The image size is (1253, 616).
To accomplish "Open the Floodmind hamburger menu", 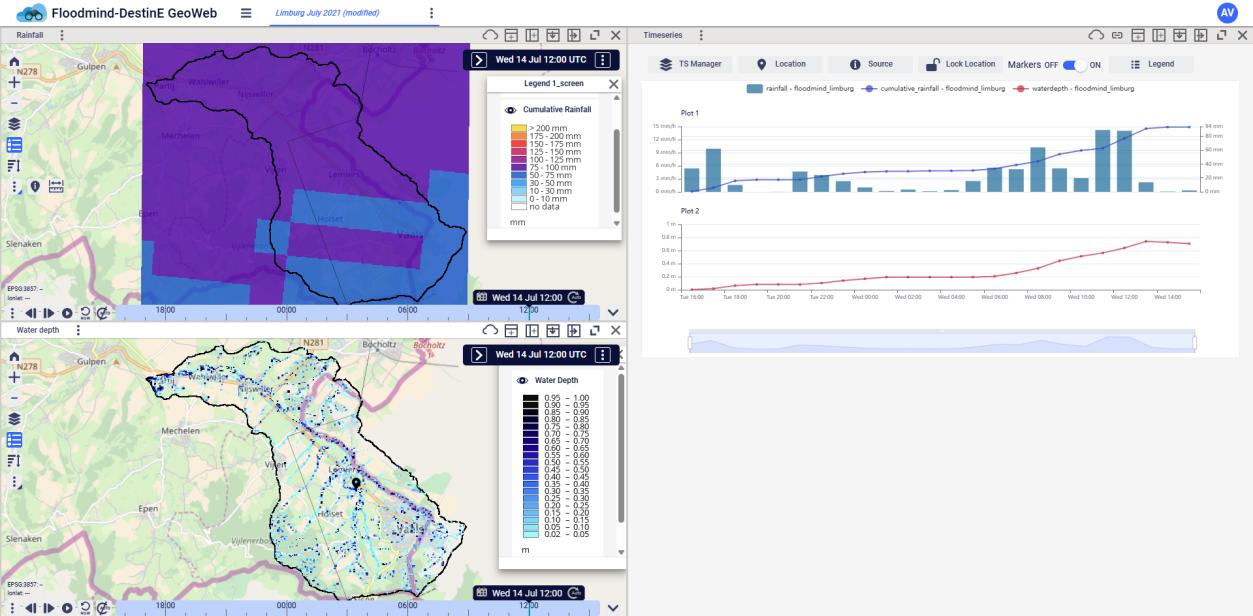I will (x=246, y=13).
